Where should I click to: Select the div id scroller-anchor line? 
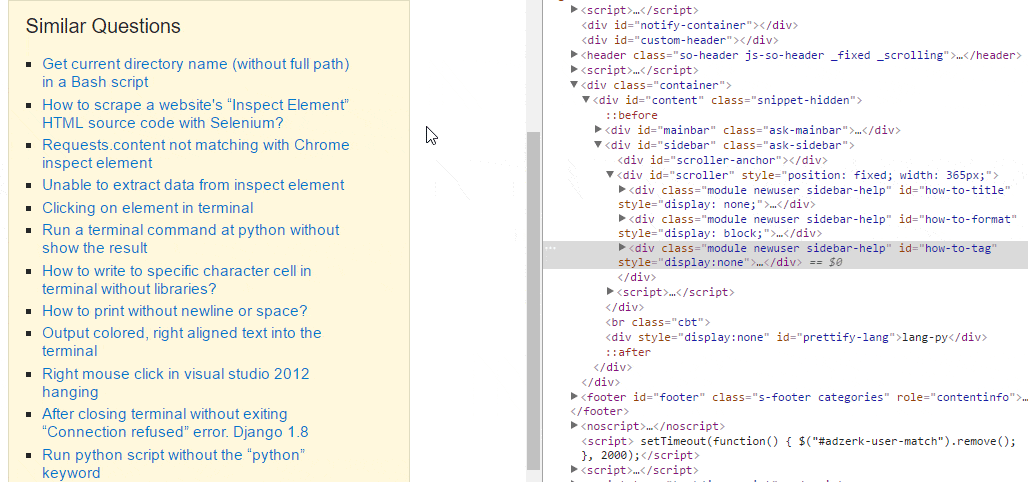point(723,160)
